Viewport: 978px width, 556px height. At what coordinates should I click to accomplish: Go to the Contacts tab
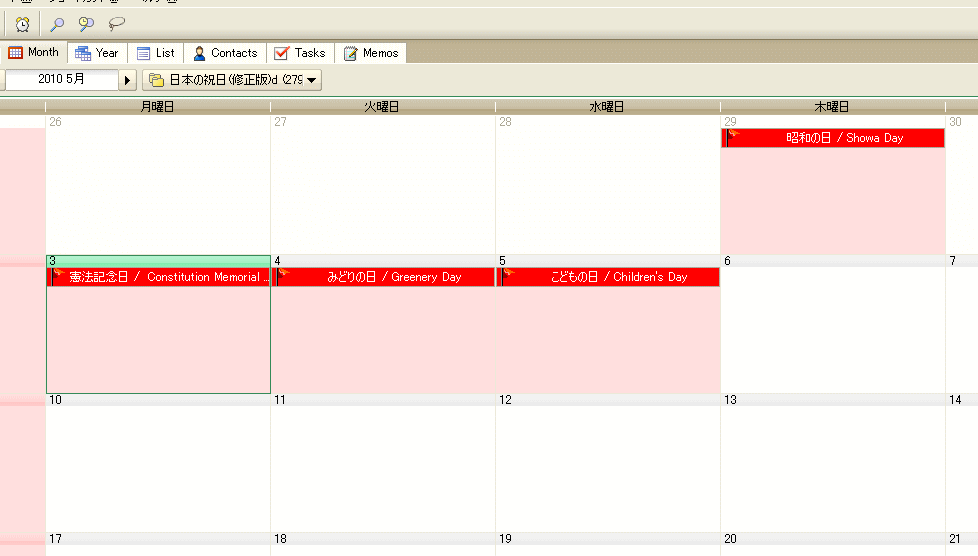coord(225,53)
